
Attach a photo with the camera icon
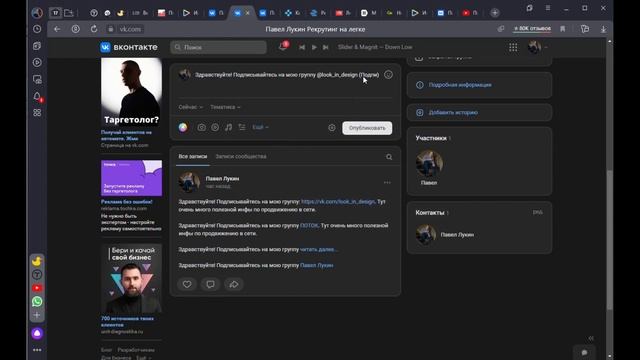(x=202, y=127)
